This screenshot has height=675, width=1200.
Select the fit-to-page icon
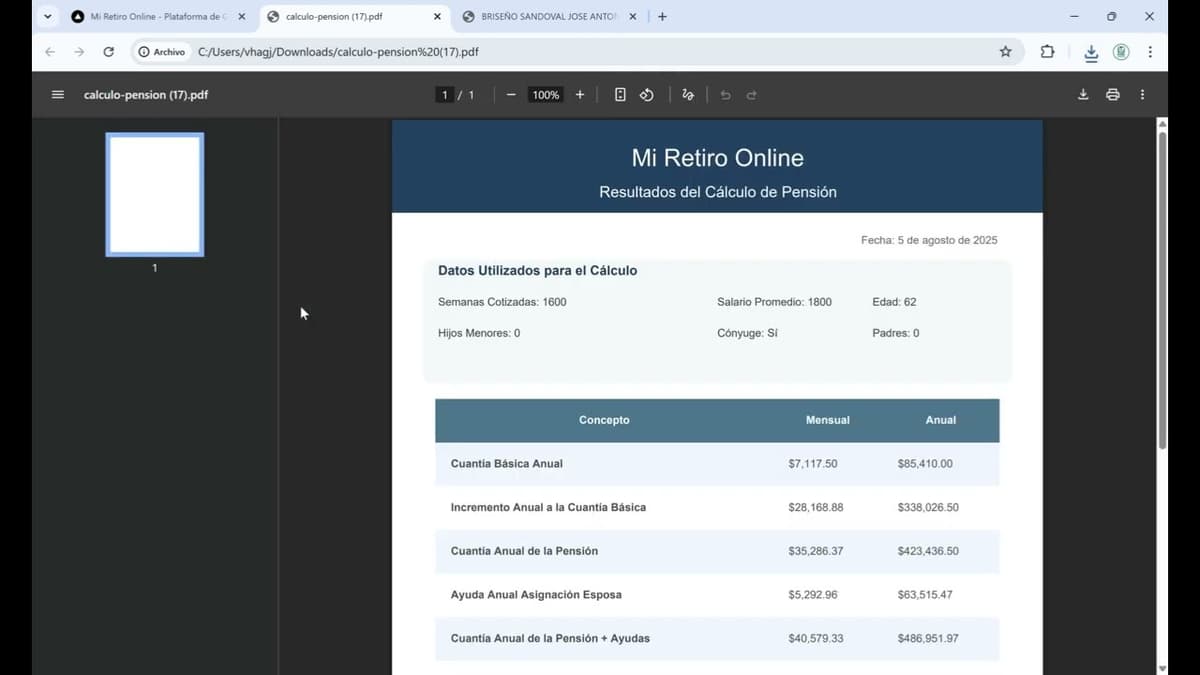coord(620,94)
